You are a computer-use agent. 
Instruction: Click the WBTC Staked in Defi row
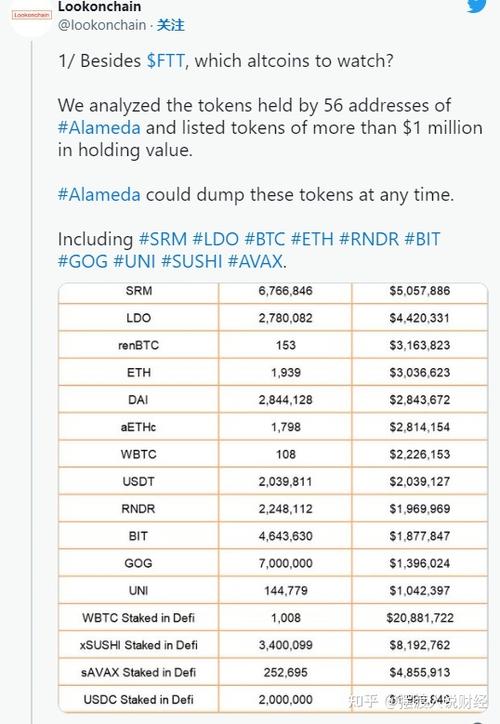pyautogui.click(x=273, y=617)
